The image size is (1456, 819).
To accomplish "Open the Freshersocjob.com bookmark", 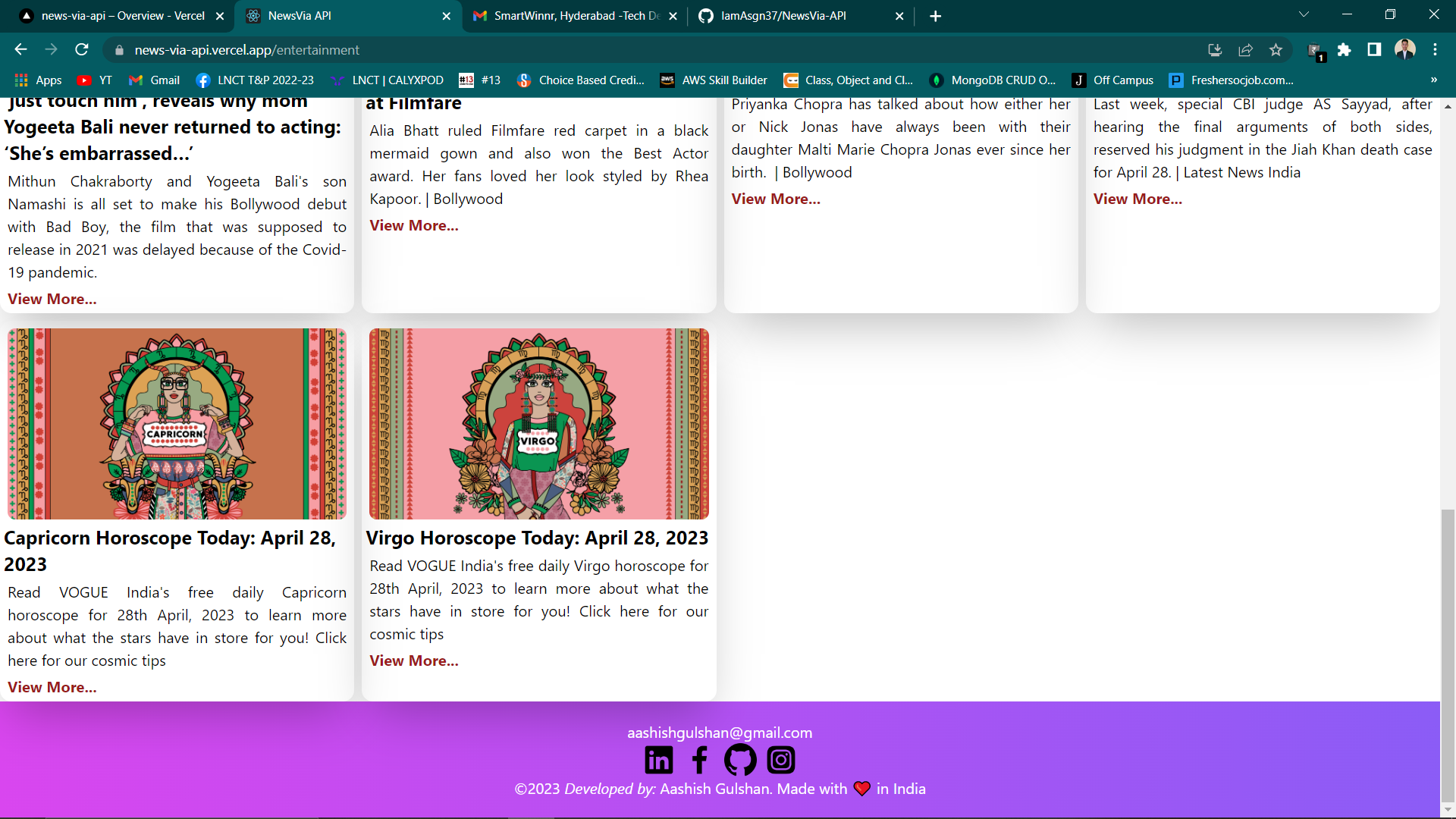I will [x=1232, y=80].
